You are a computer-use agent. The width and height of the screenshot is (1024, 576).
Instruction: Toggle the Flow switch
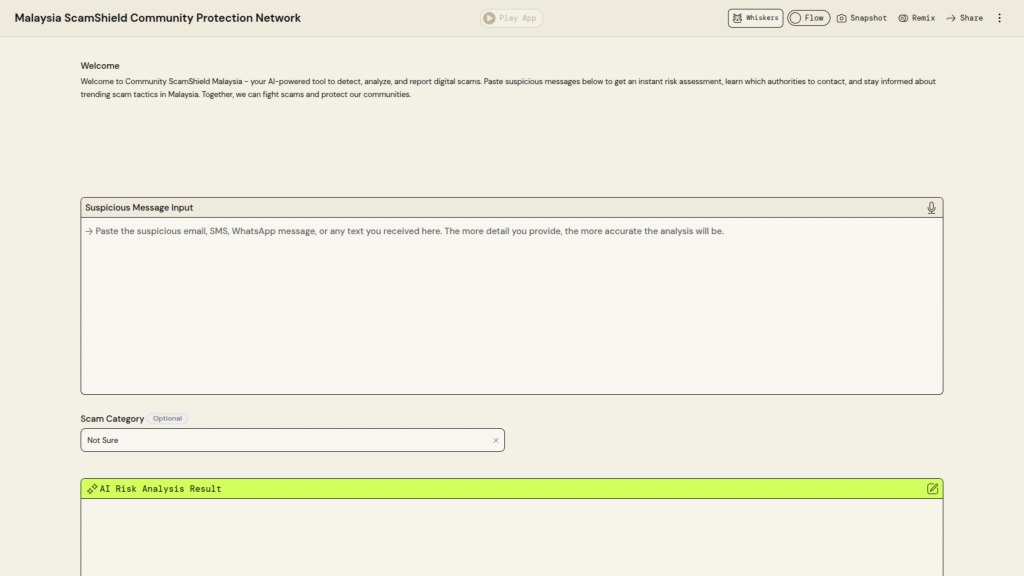[808, 18]
